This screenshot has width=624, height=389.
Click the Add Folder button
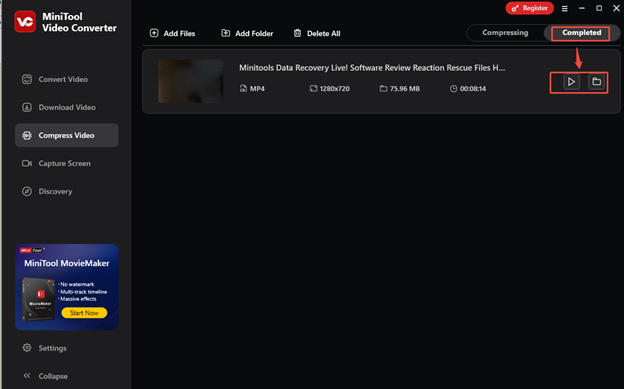tap(247, 33)
